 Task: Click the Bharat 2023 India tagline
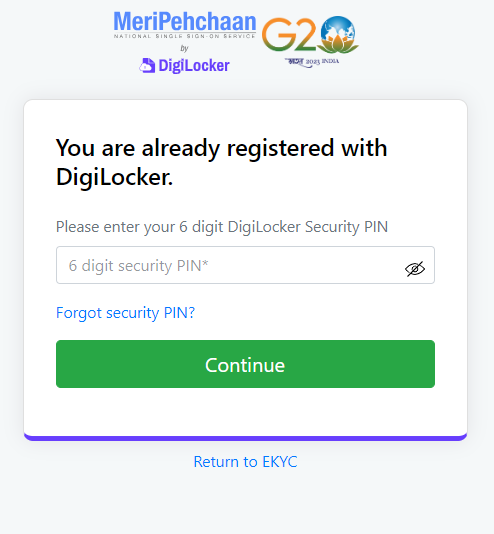click(x=312, y=62)
